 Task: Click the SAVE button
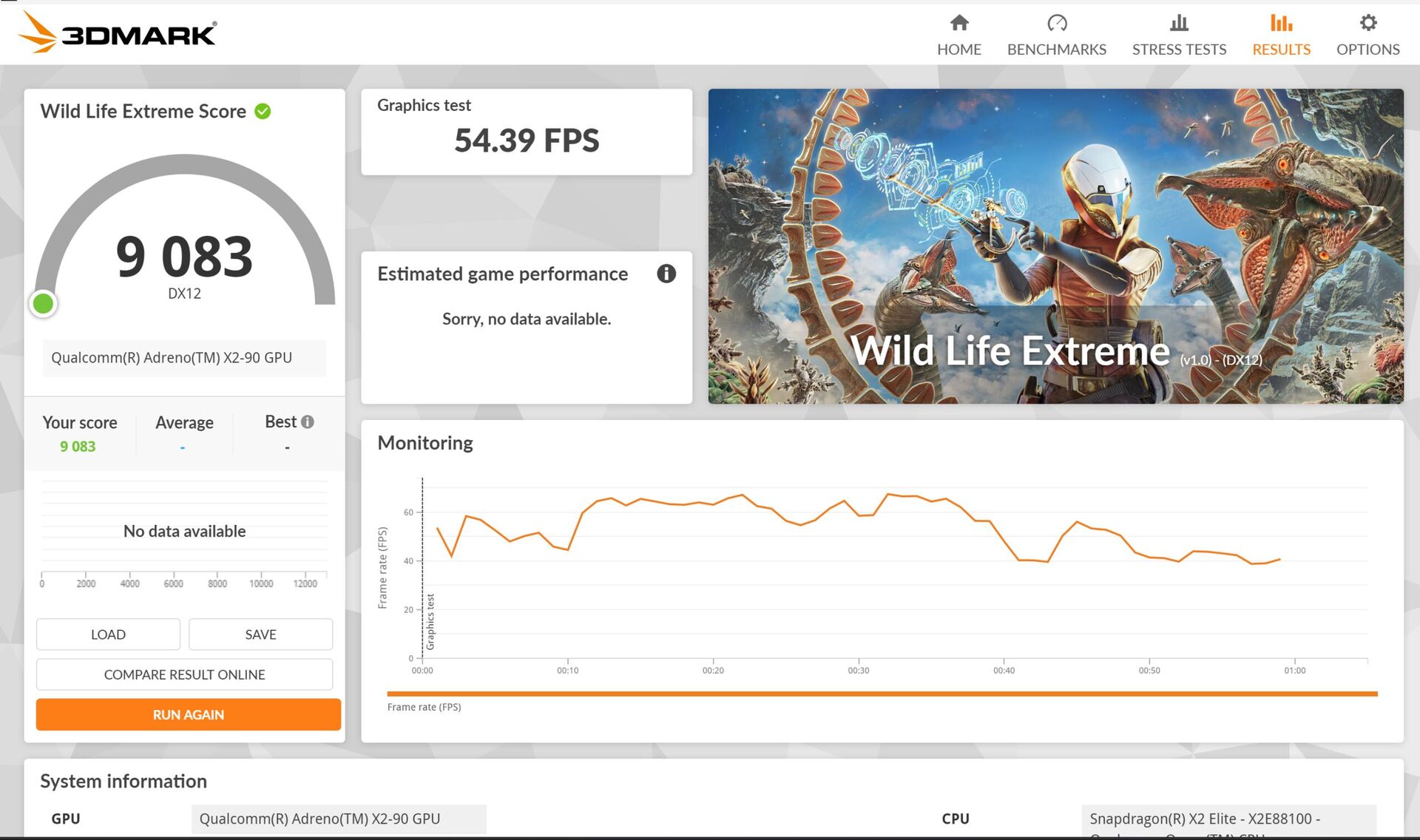260,634
